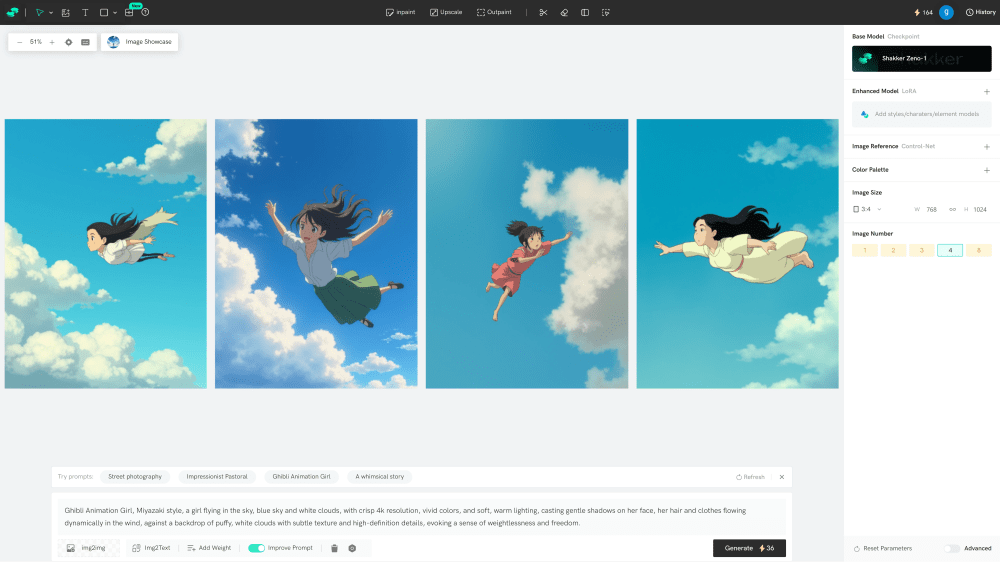The image size is (1000, 562).
Task: Open the Outpaint tool
Action: point(494,12)
